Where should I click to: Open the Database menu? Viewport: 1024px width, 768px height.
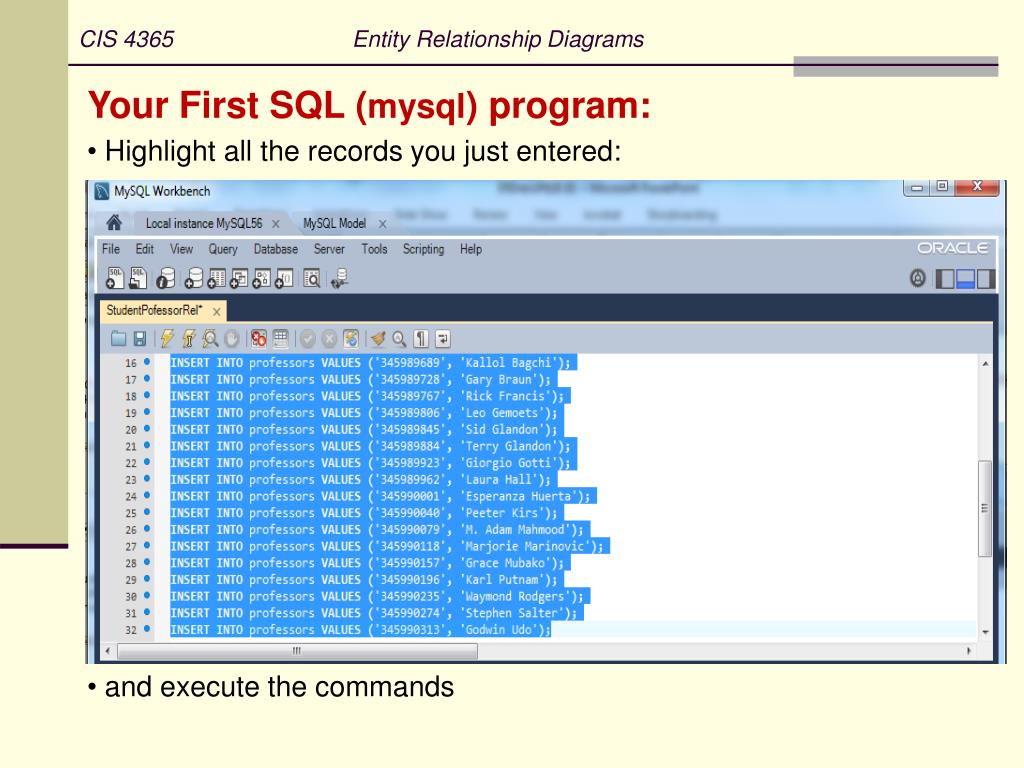276,249
